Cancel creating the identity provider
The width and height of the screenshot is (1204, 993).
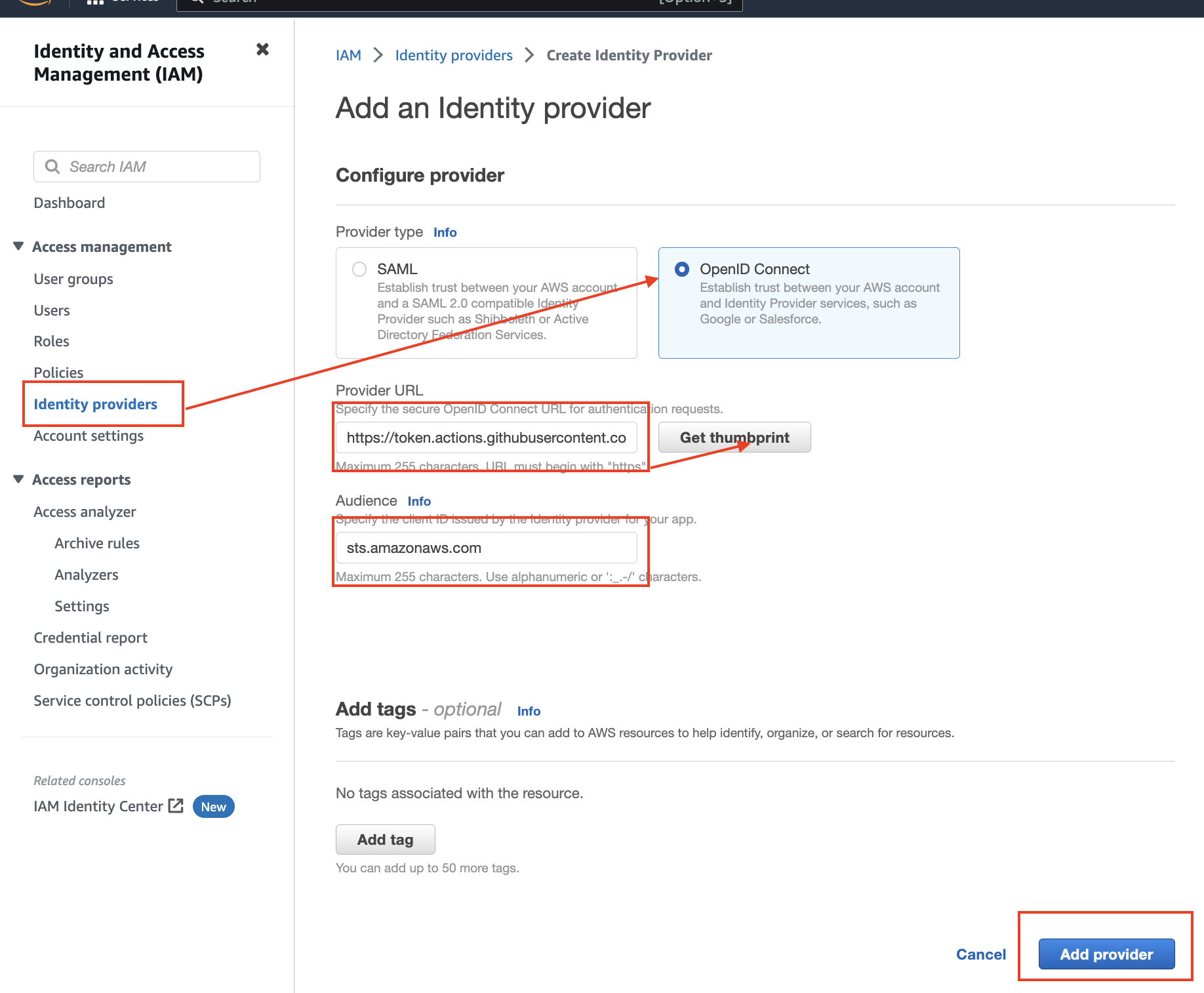point(981,954)
